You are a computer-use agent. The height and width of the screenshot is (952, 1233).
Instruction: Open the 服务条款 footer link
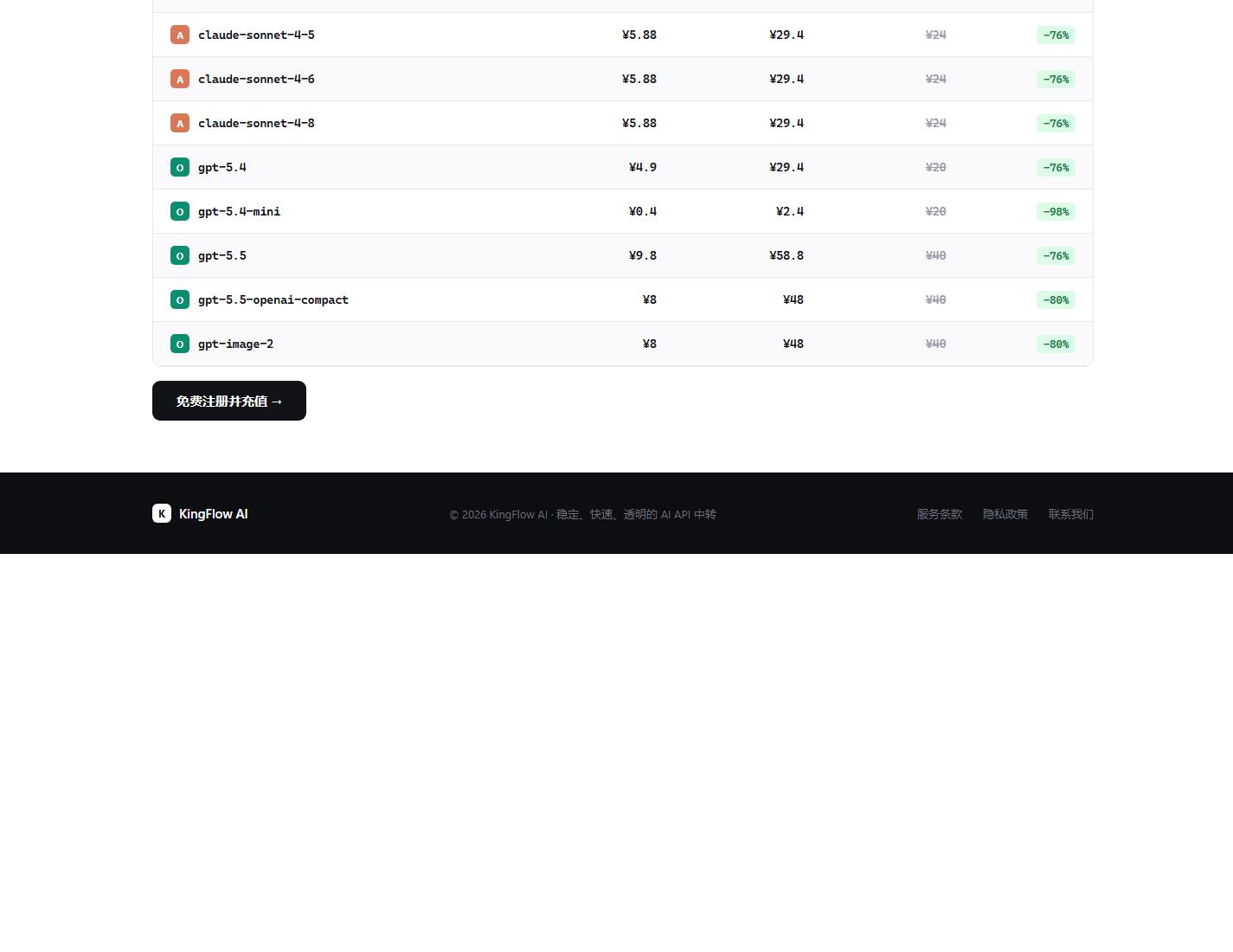pyautogui.click(x=940, y=514)
